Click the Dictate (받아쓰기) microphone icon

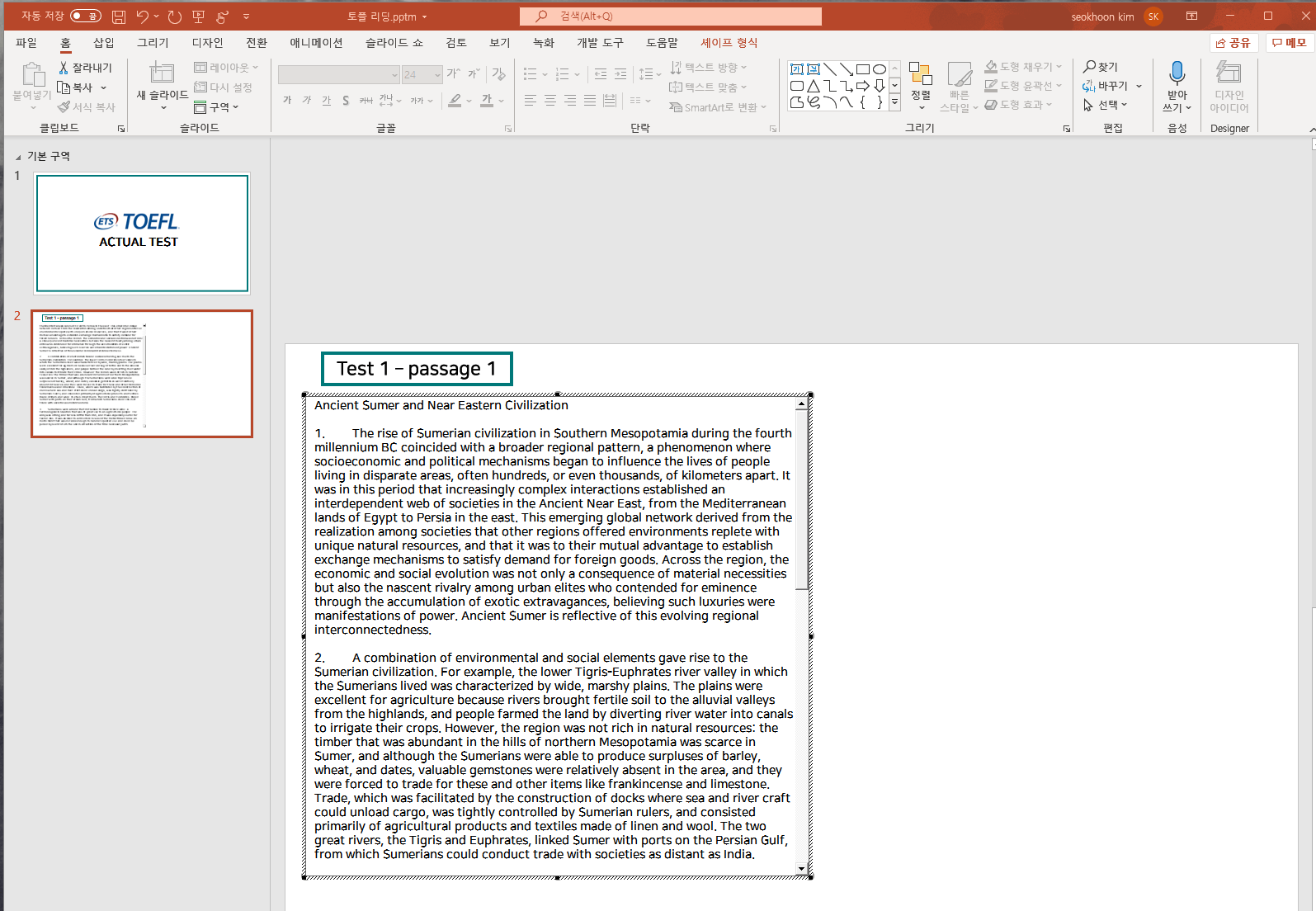1177,73
